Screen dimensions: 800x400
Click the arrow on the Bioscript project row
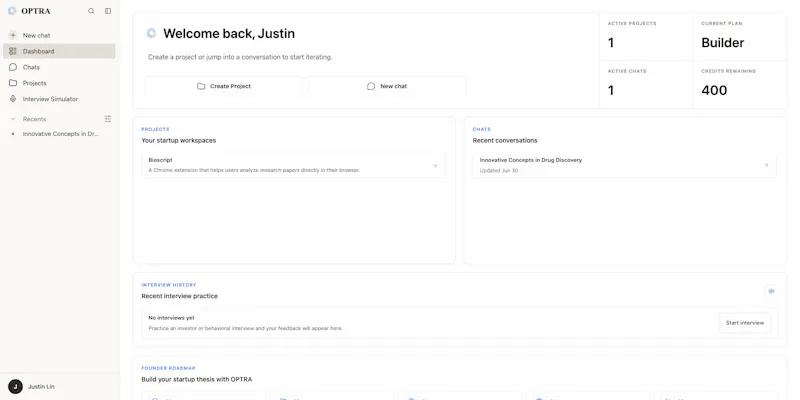pos(435,165)
